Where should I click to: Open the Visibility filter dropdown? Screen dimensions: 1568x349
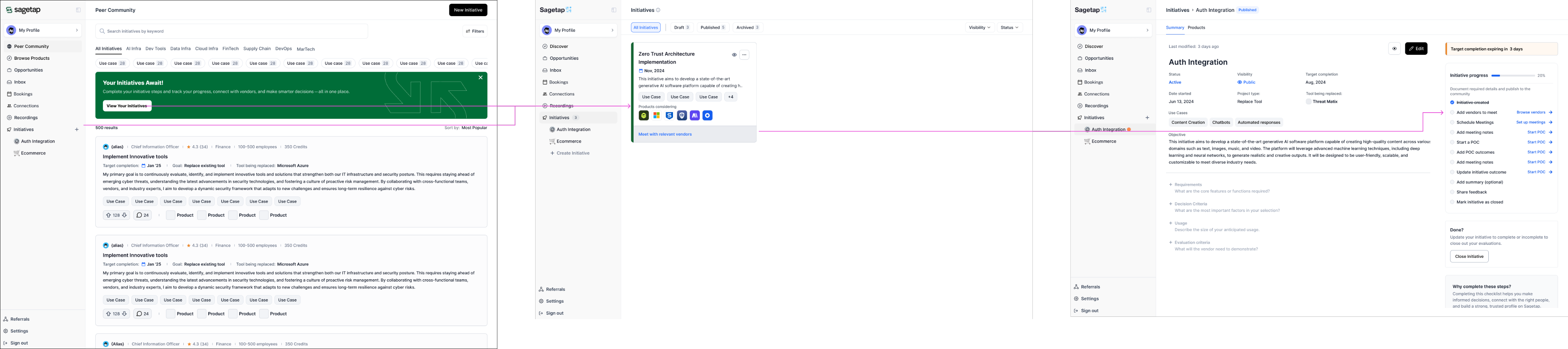pyautogui.click(x=979, y=28)
